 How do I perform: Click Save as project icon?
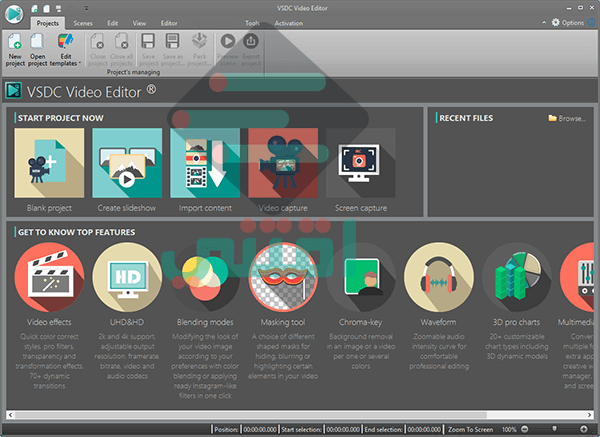click(172, 41)
